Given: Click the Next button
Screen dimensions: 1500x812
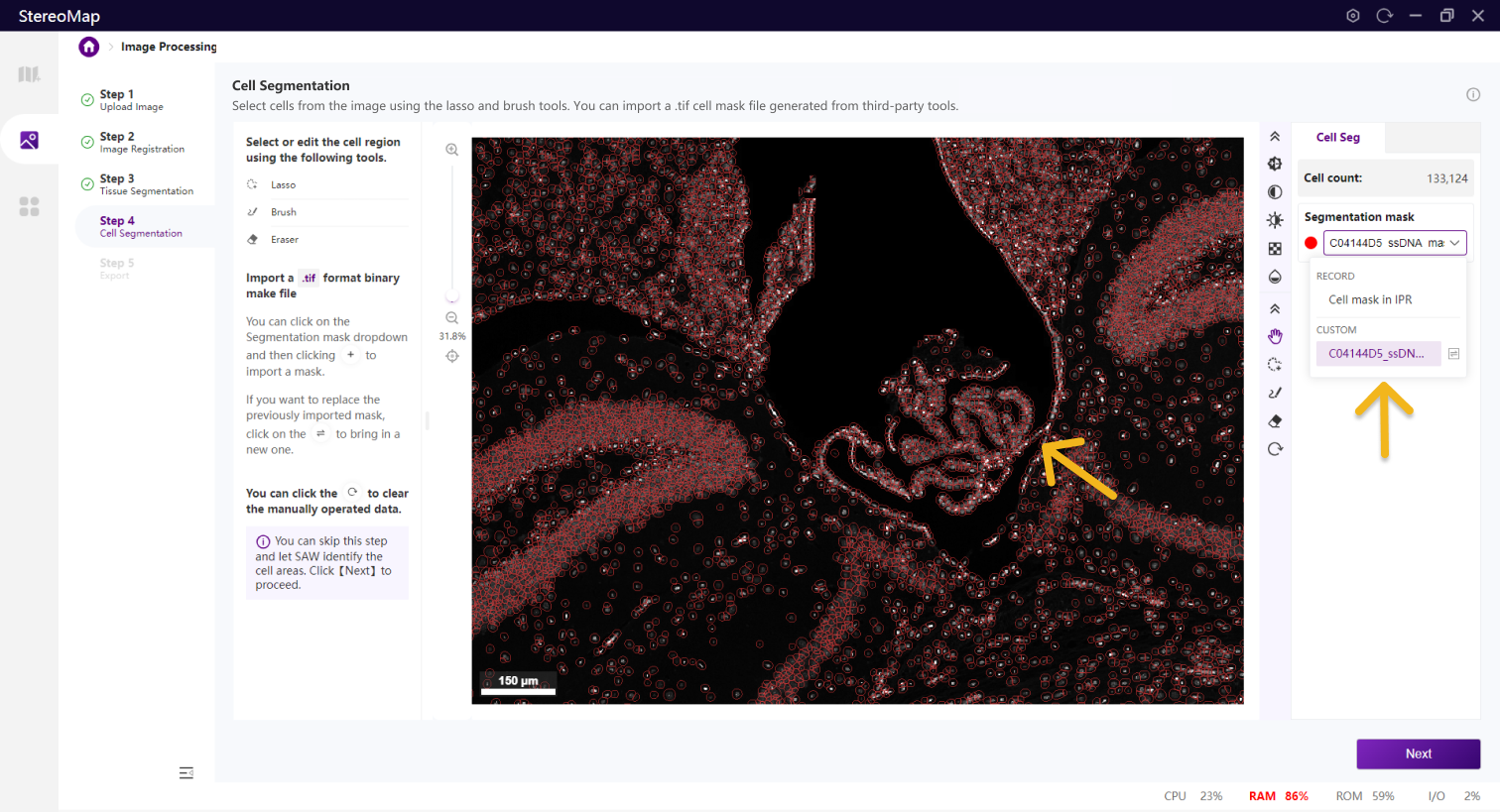Looking at the screenshot, I should point(1419,754).
